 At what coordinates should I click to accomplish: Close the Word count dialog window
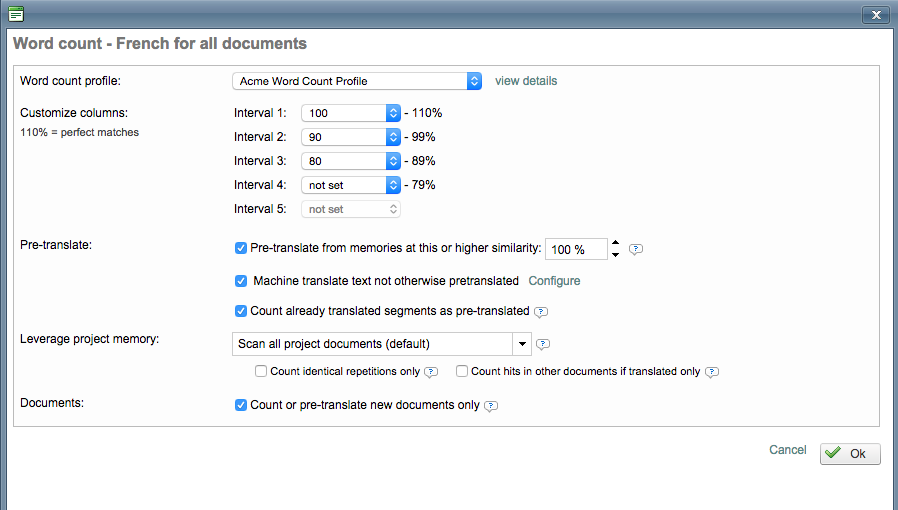tap(875, 14)
